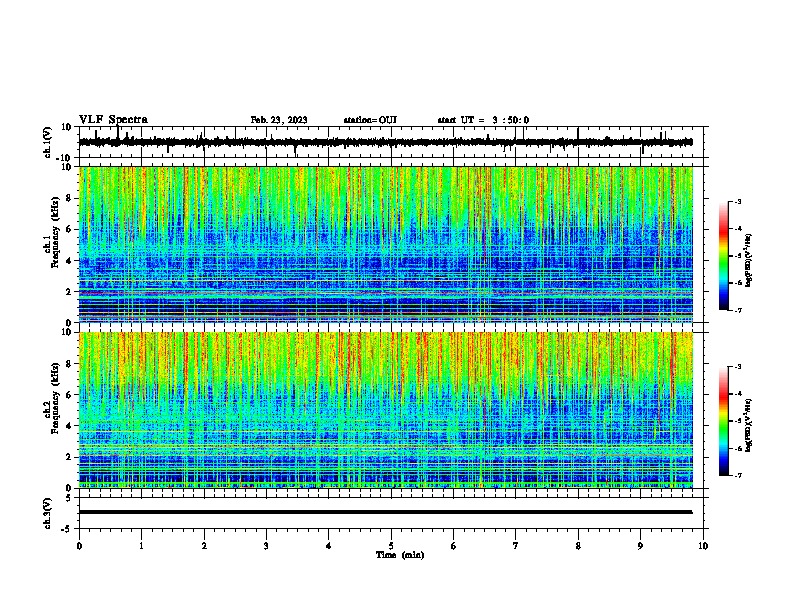Click the log(PSD) label beside ch.1 colorbar

[x=749, y=260]
